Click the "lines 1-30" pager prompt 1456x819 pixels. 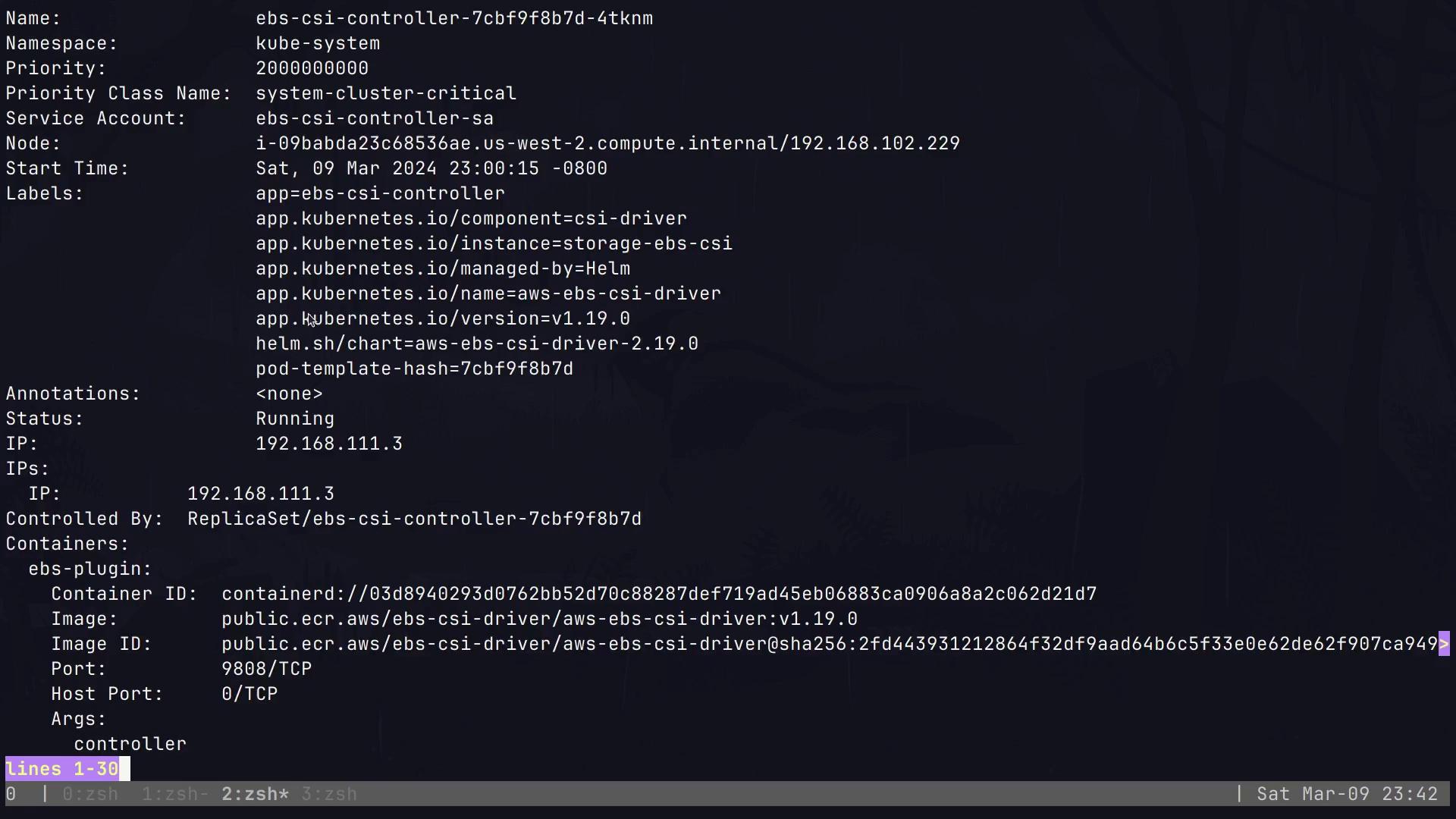(62, 769)
